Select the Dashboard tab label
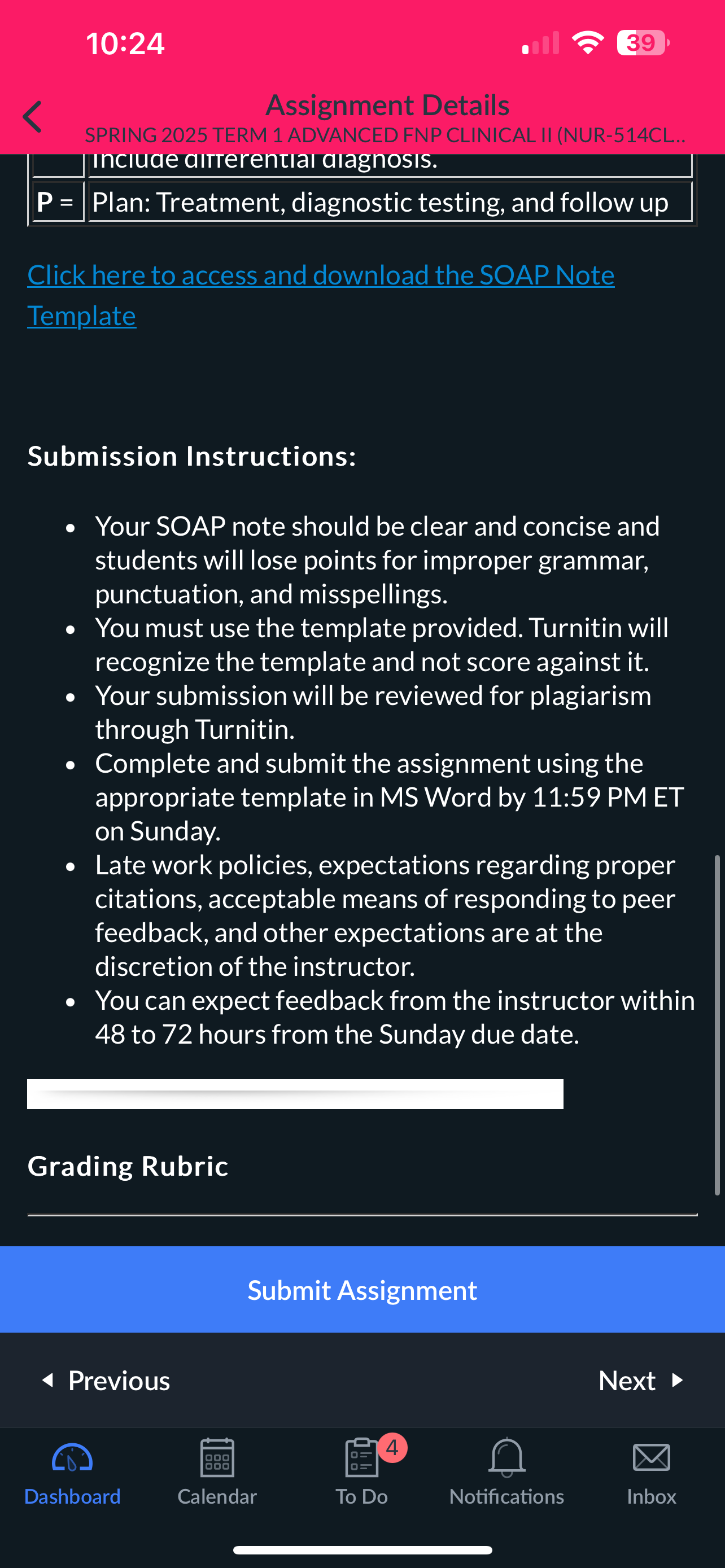725x1568 pixels. pyautogui.click(x=72, y=1496)
